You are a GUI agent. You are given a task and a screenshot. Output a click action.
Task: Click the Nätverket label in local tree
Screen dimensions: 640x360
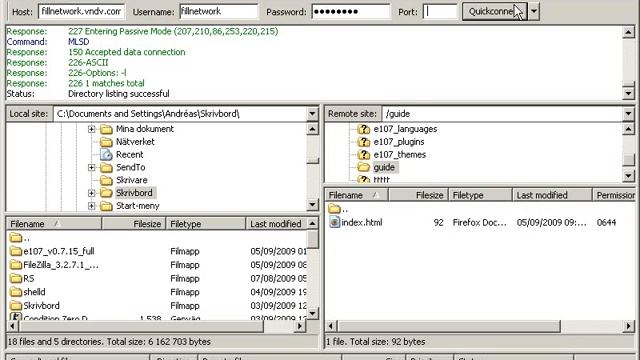pos(135,142)
